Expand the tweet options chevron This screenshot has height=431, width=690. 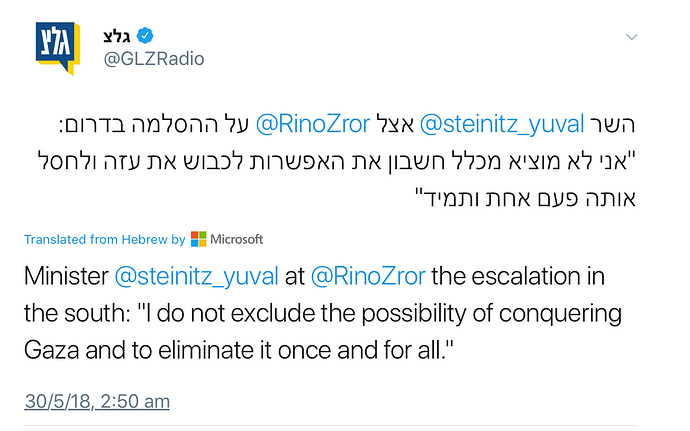click(631, 37)
